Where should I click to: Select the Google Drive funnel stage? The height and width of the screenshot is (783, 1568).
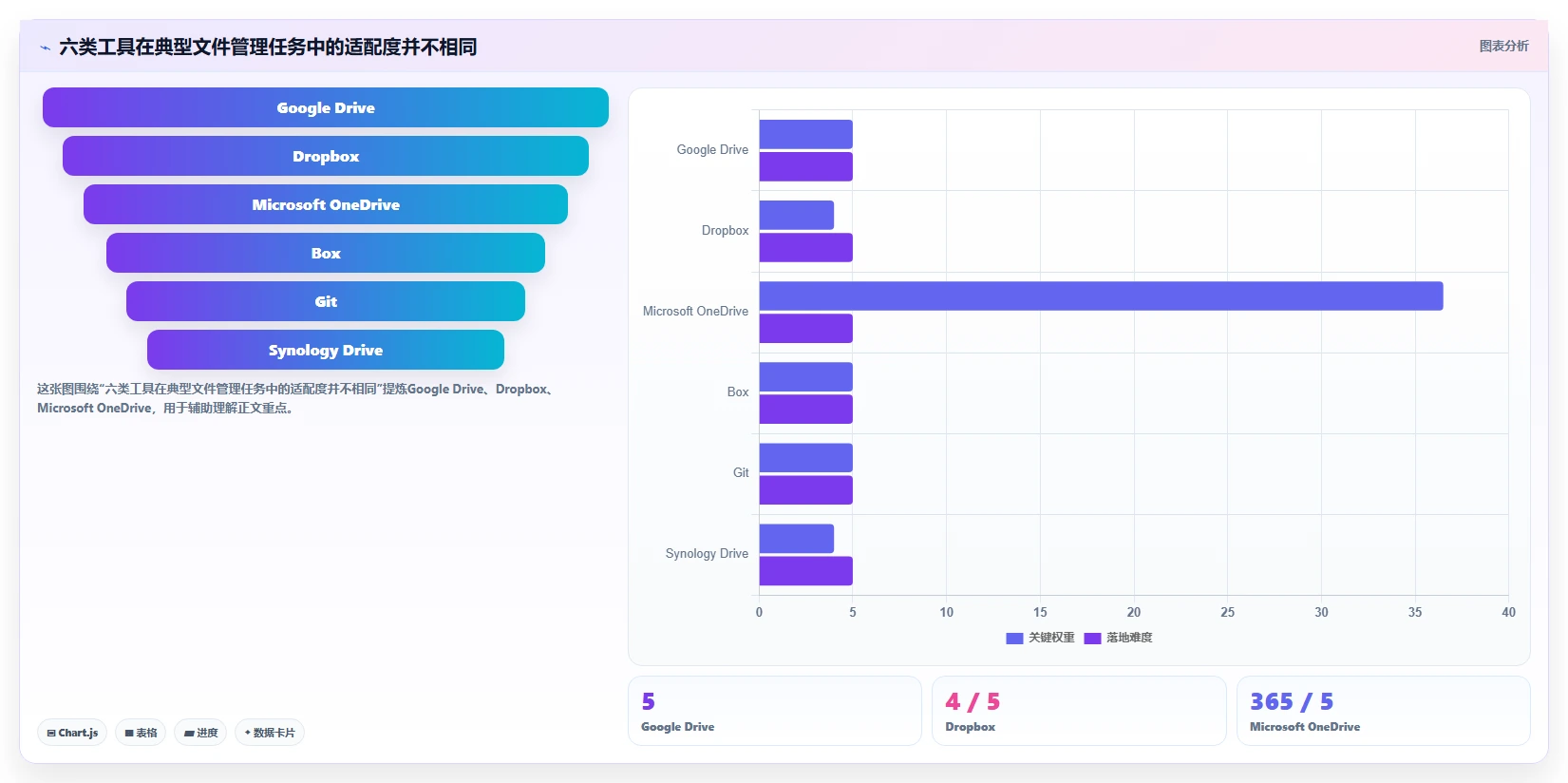[x=326, y=107]
